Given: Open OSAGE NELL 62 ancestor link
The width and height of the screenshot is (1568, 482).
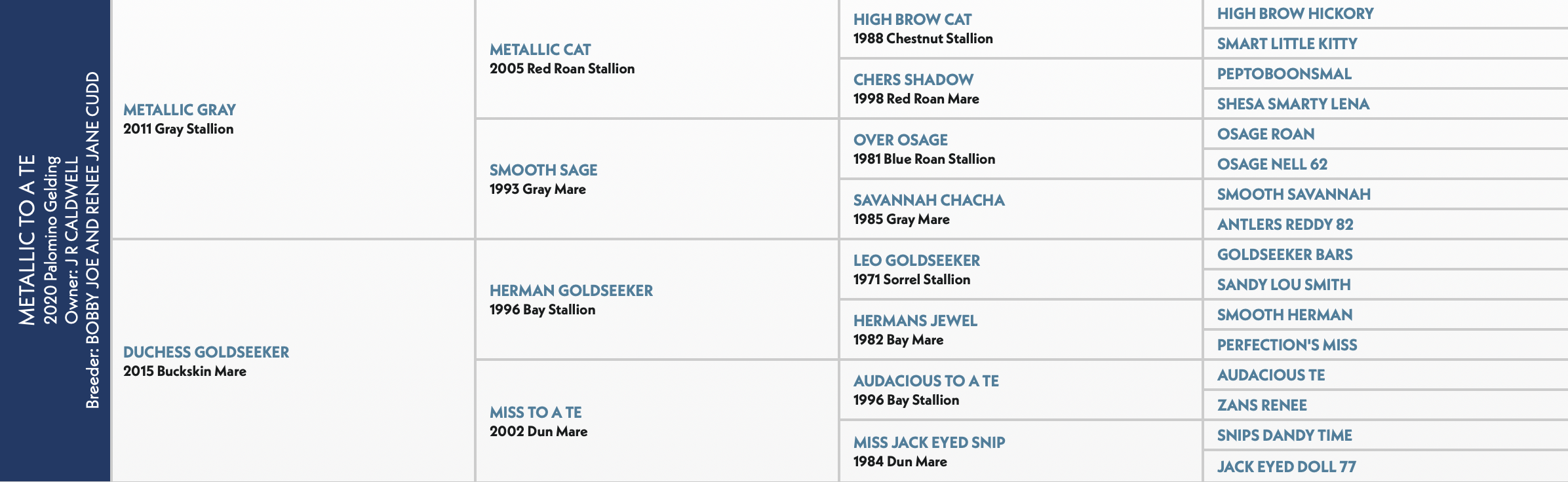Looking at the screenshot, I should (1272, 164).
